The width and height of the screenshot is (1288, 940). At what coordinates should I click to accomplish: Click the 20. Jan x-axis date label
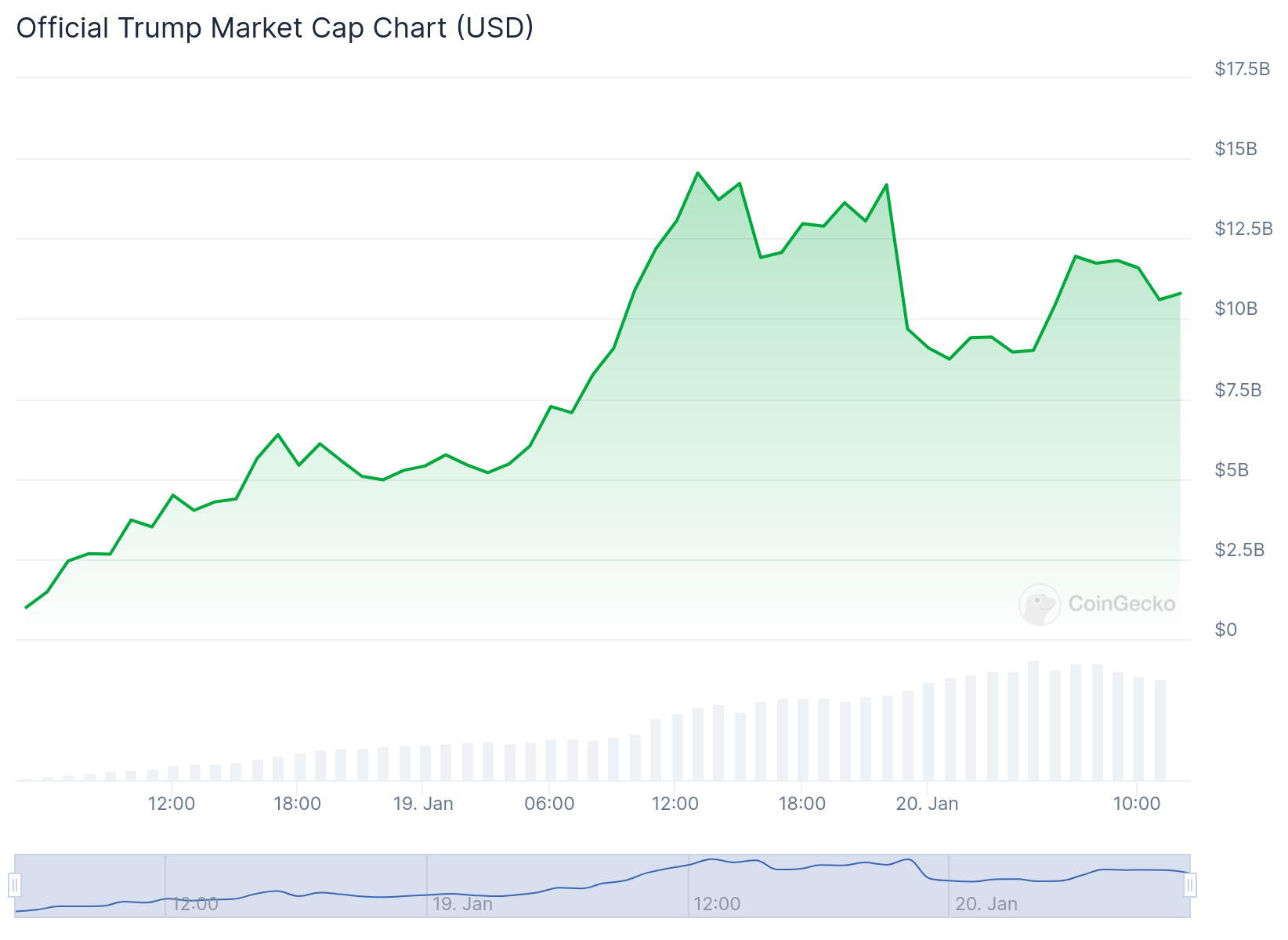coord(927,804)
